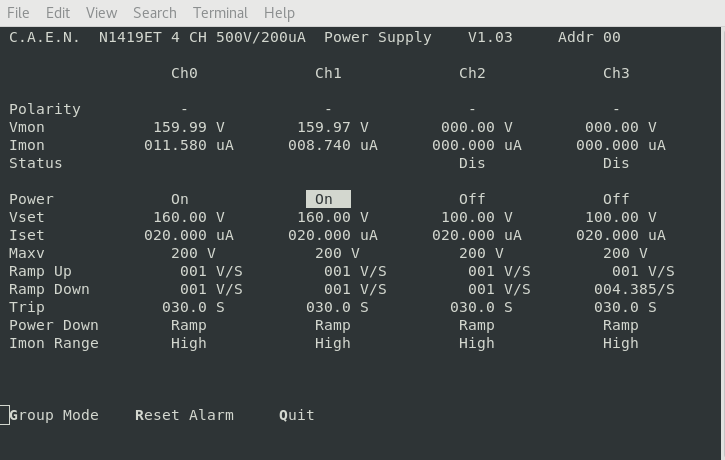
Task: Open the View menu
Action: (101, 13)
